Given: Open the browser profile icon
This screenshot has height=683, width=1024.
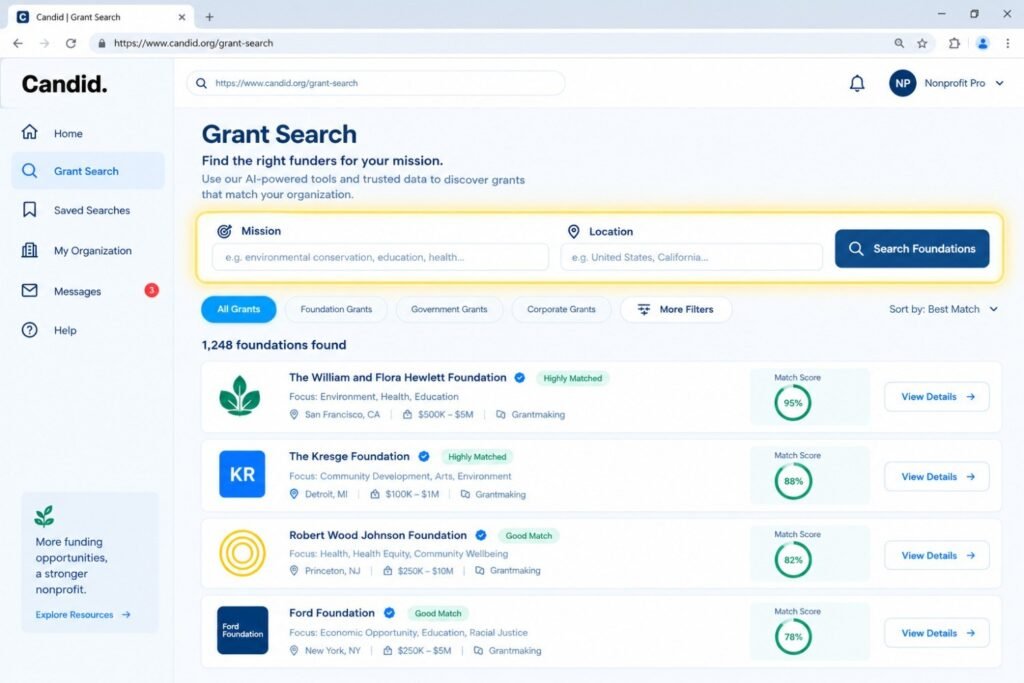Looking at the screenshot, I should 982,43.
